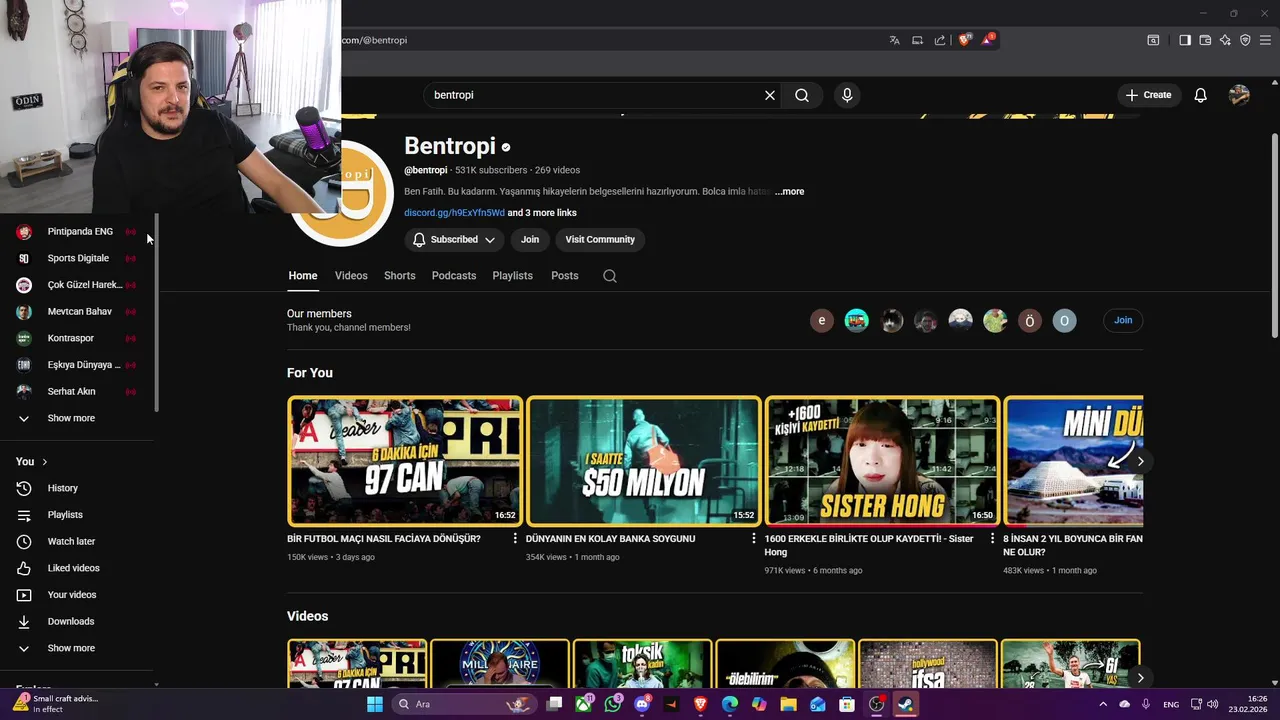This screenshot has width=1280, height=720.
Task: Open Leo AI sparkle icon
Action: click(x=1225, y=40)
